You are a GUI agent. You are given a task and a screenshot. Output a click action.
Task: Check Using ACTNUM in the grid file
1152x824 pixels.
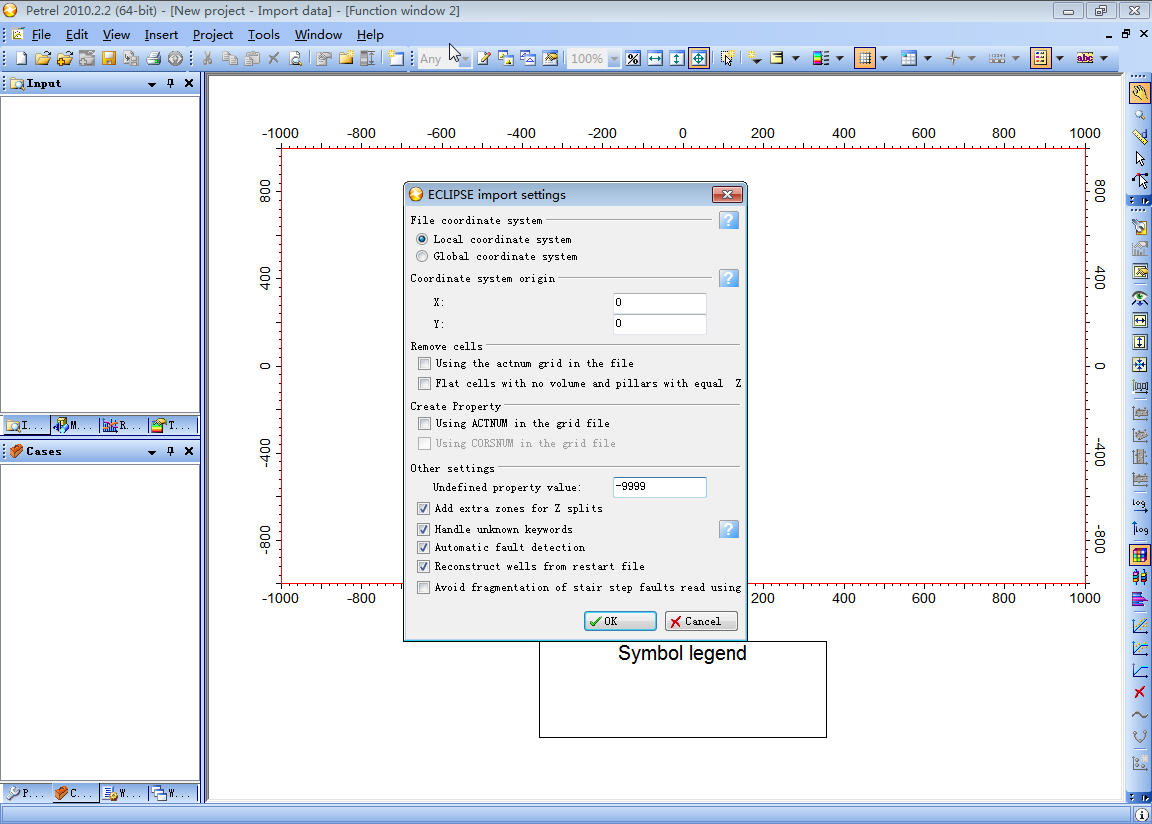coord(424,424)
